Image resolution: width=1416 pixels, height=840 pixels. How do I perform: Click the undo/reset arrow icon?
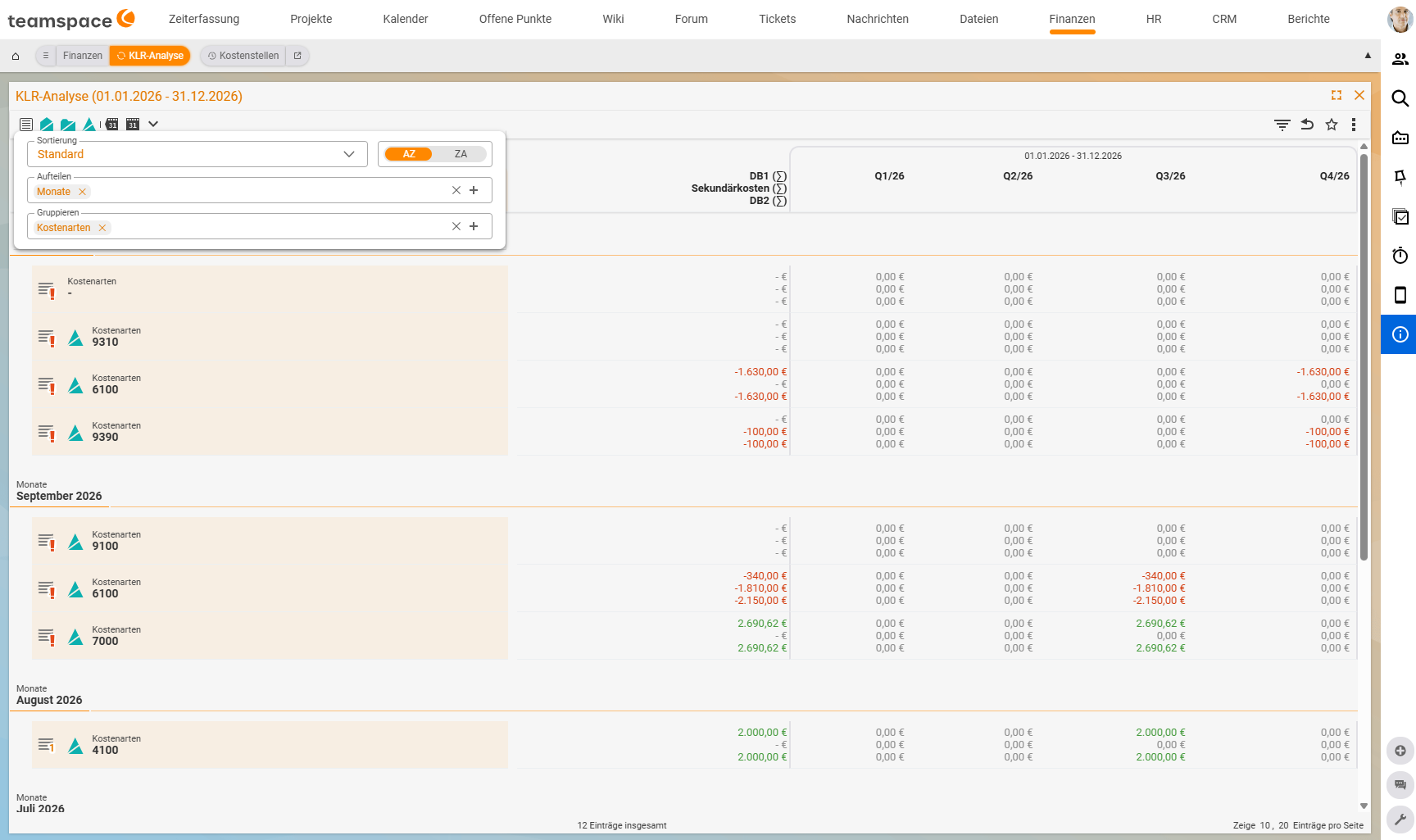tap(1307, 125)
